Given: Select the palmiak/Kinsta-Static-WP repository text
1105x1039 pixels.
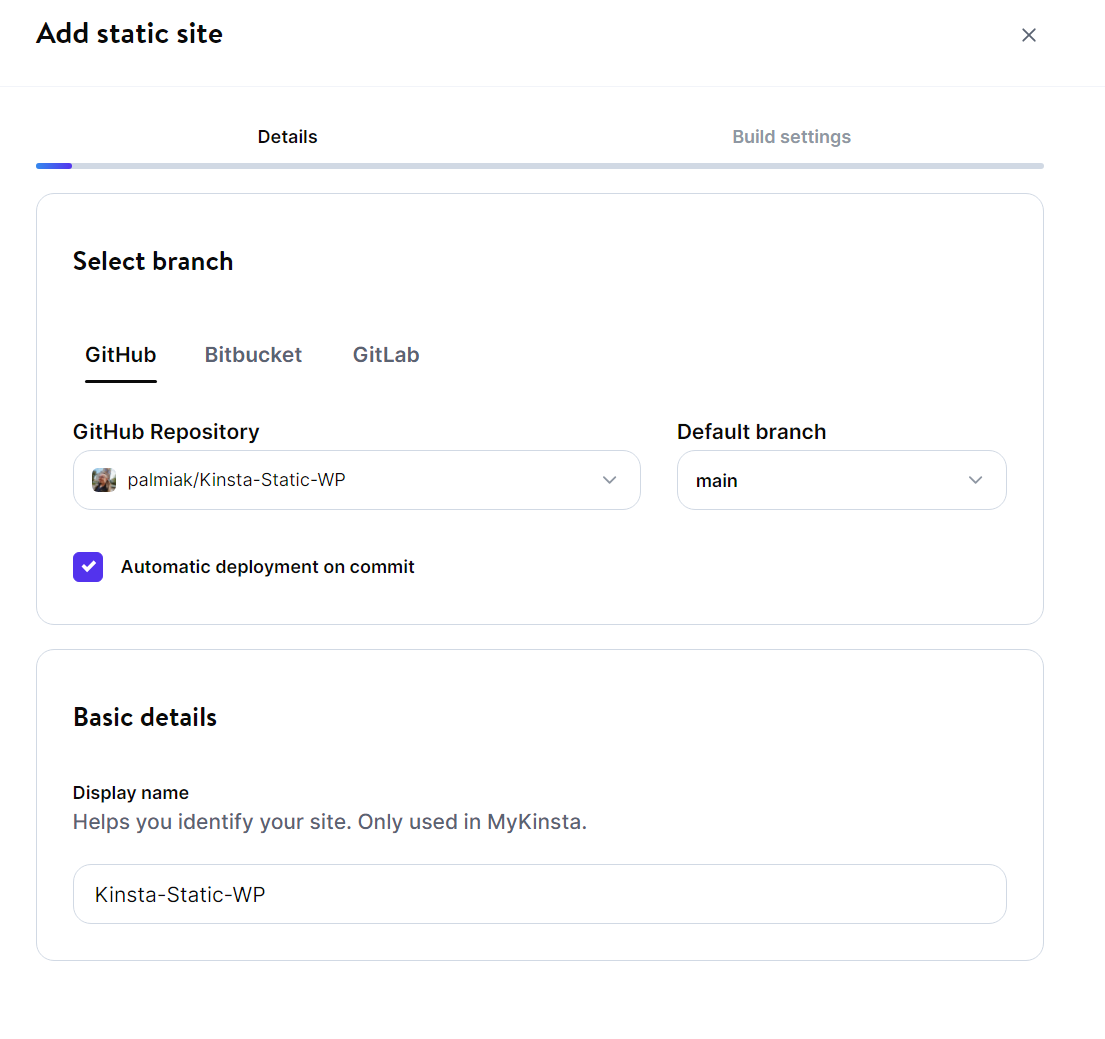Looking at the screenshot, I should pyautogui.click(x=236, y=480).
